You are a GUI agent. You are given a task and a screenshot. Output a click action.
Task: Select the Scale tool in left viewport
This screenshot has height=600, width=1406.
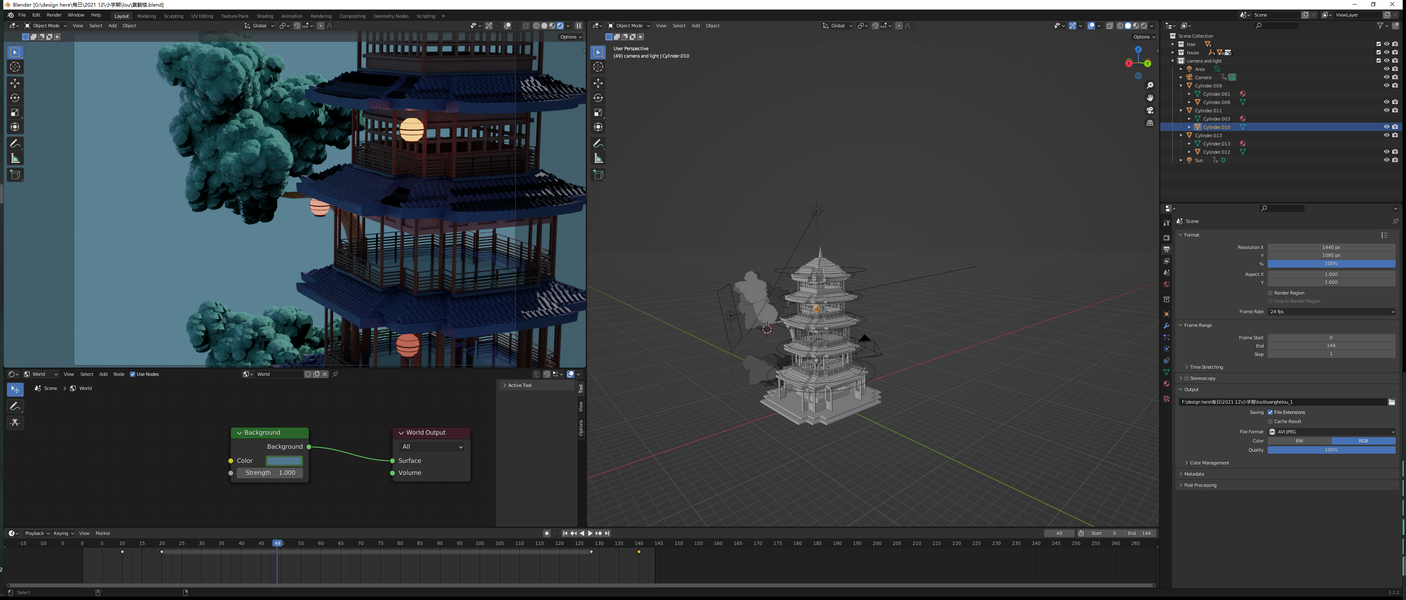click(15, 112)
